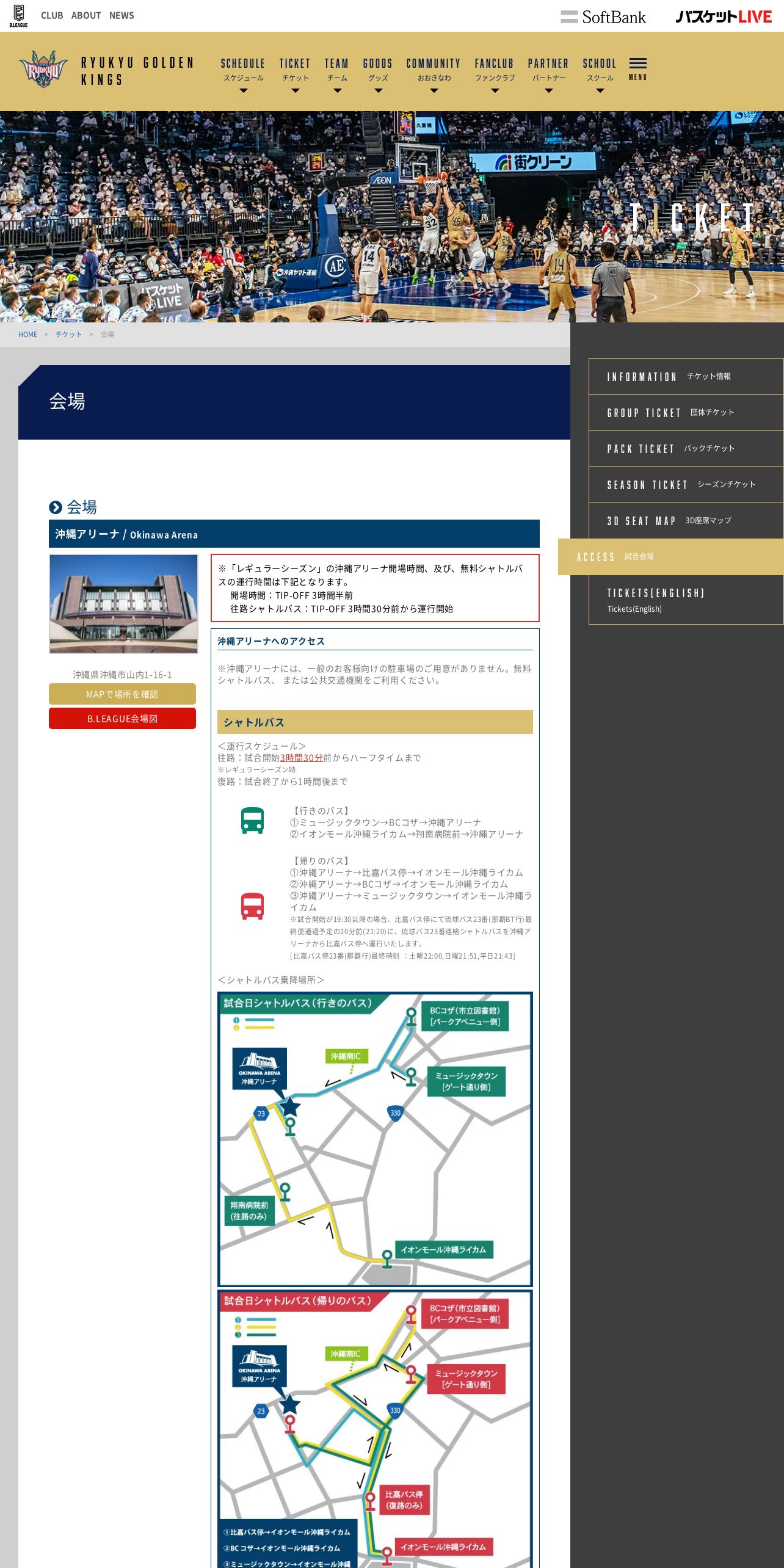Expand the FANCLUB navigation dropdown
The height and width of the screenshot is (1568, 784).
pos(495,91)
